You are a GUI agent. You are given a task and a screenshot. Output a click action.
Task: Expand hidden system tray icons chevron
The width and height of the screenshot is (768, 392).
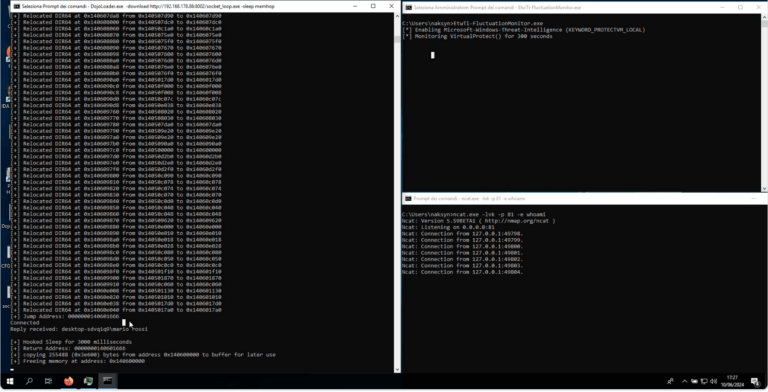coord(685,381)
